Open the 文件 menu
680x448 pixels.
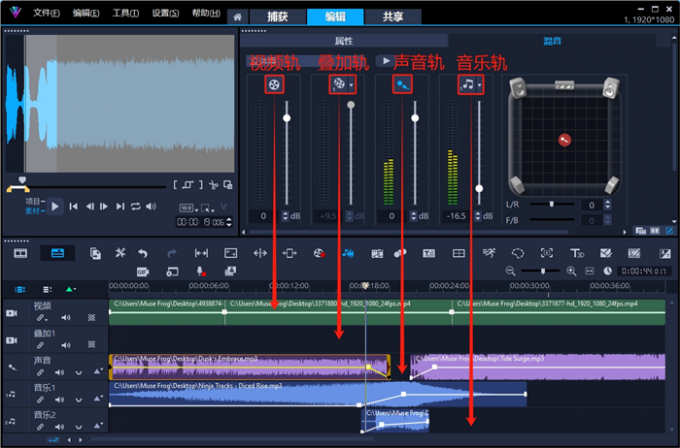[x=46, y=14]
